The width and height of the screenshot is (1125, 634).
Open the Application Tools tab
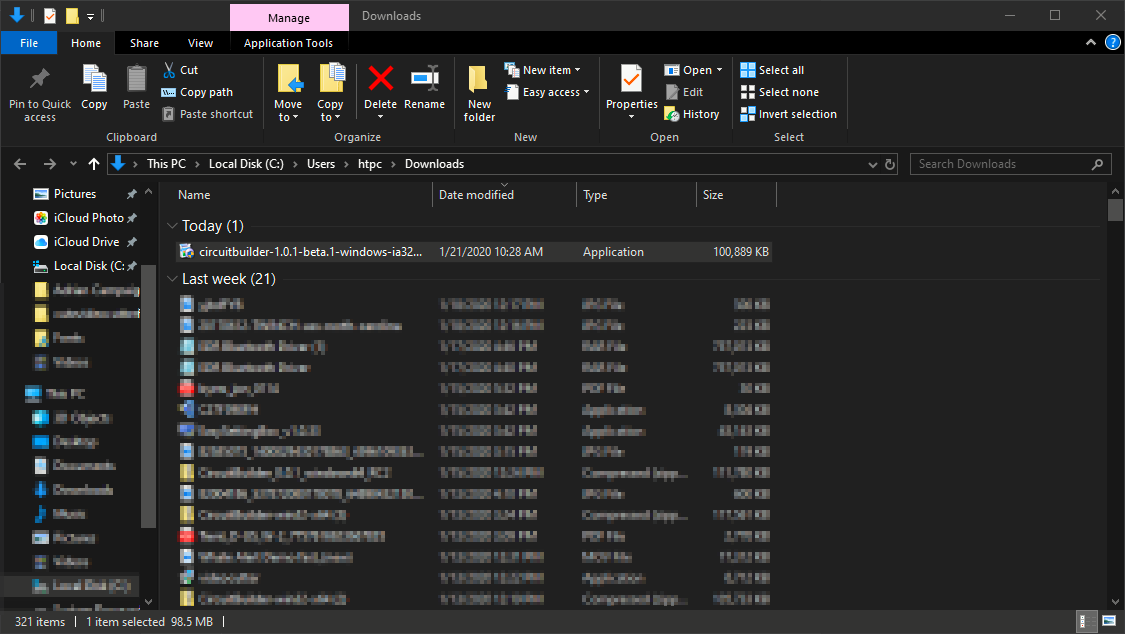[288, 43]
